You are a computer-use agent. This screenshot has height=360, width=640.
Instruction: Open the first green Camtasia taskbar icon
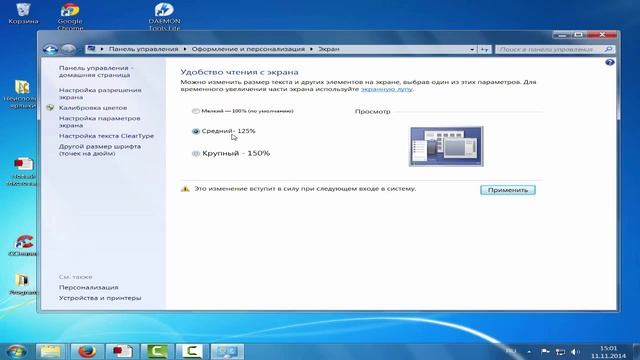157,351
